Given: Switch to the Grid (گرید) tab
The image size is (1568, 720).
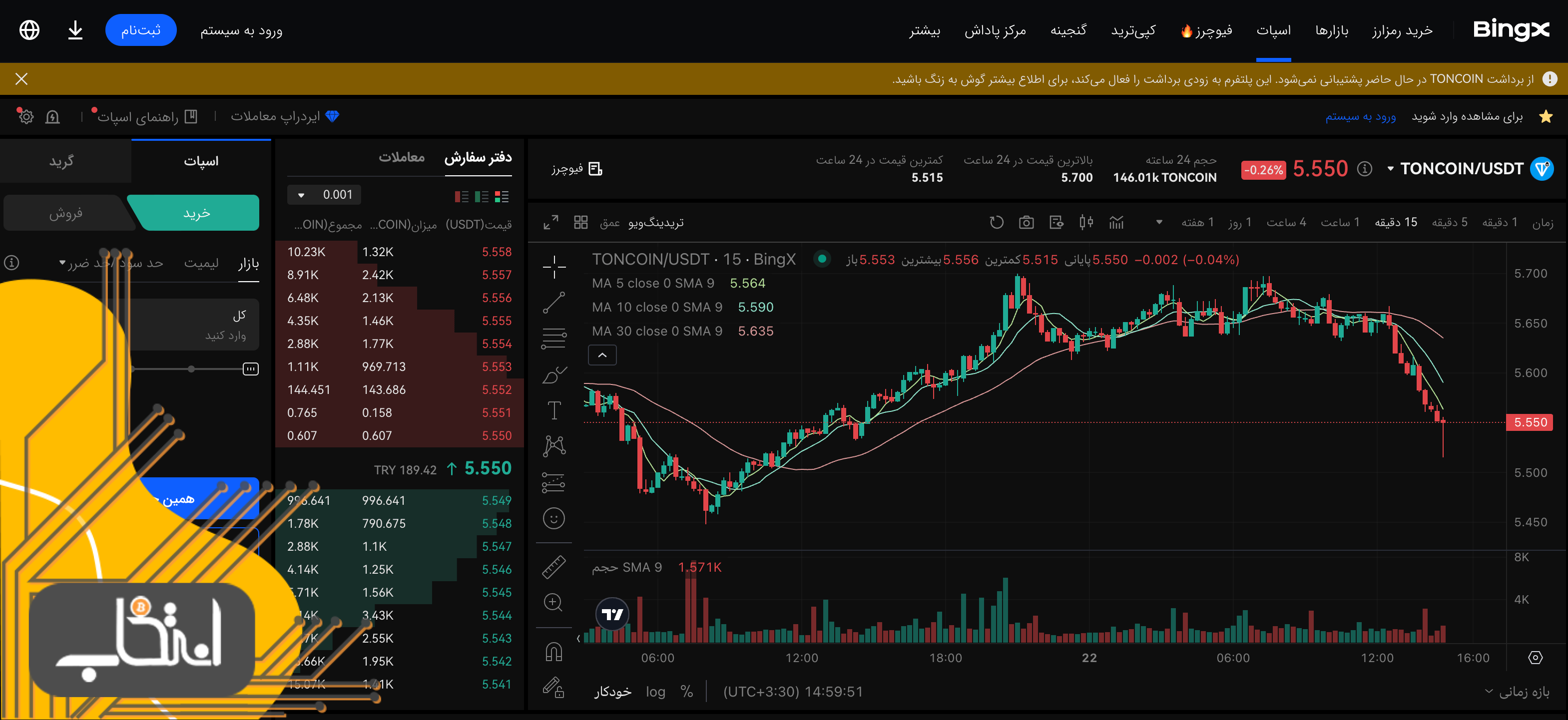Looking at the screenshot, I should pos(61,161).
